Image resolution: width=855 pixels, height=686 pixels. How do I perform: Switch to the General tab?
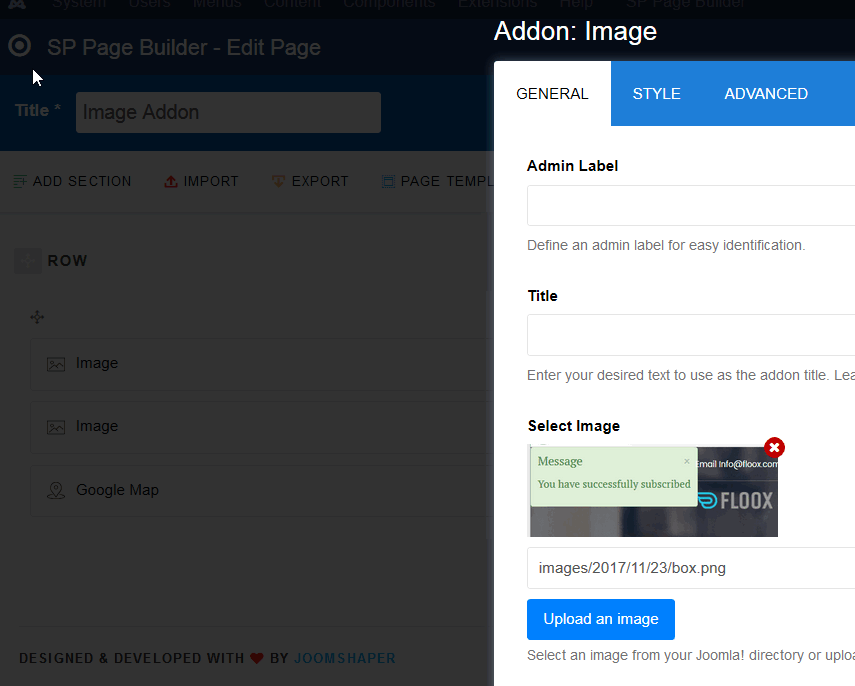pos(552,94)
